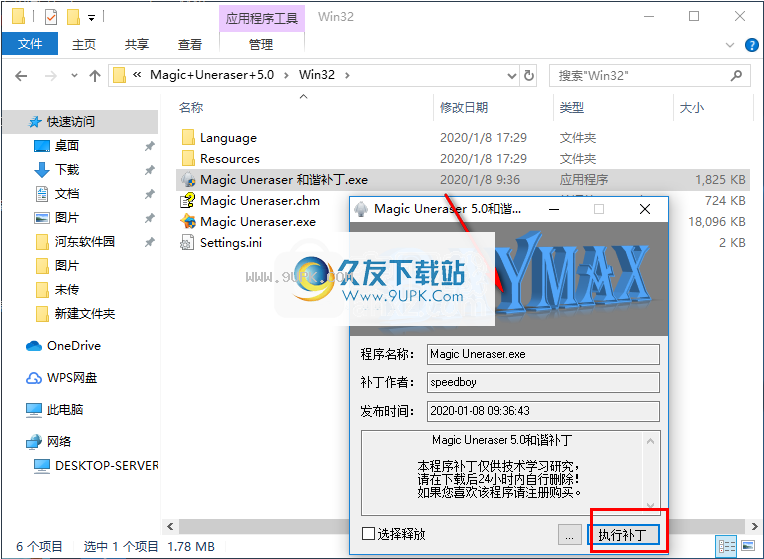
Task: Refresh the Win32 folder view
Action: tap(529, 76)
